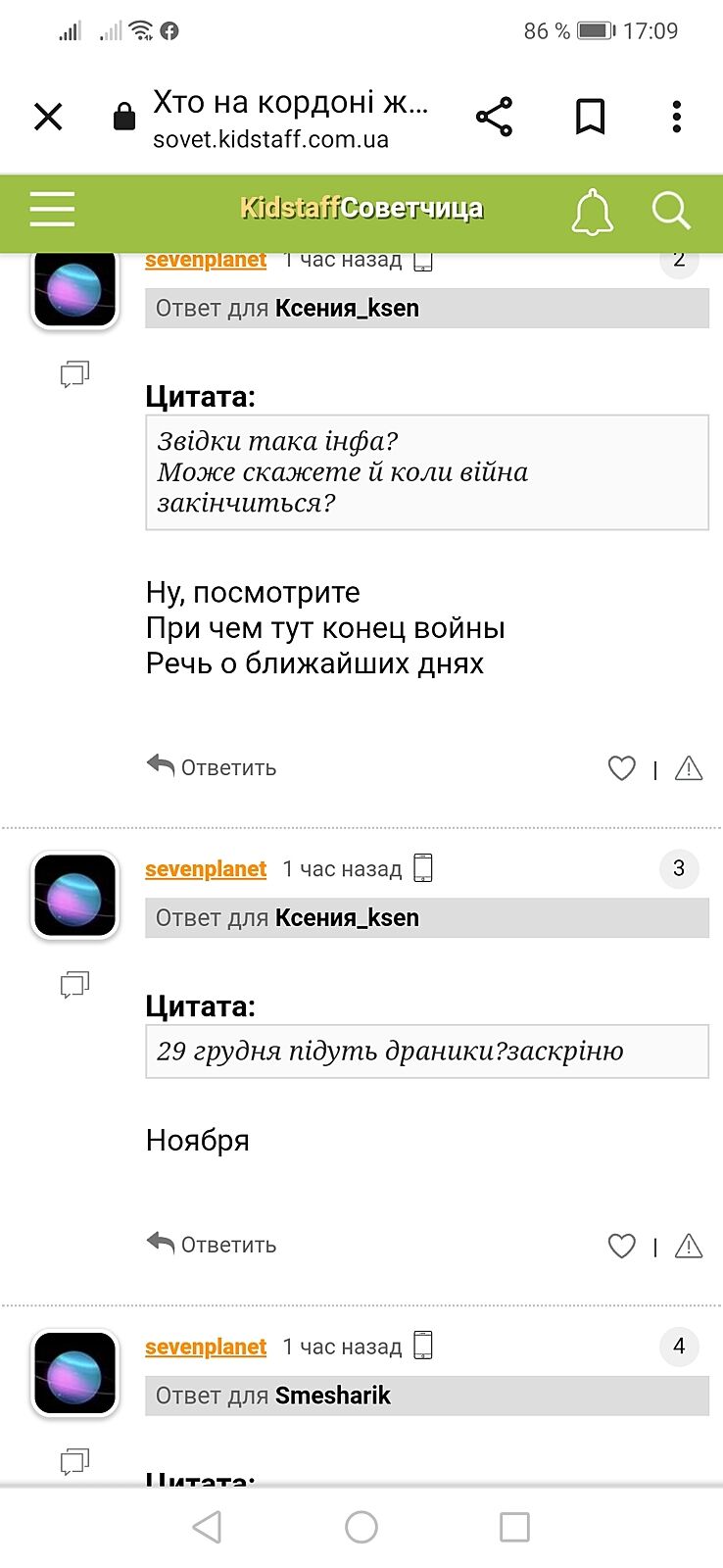This screenshot has height=1568, width=723.
Task: Like the comment about ближайших днях
Action: (622, 768)
